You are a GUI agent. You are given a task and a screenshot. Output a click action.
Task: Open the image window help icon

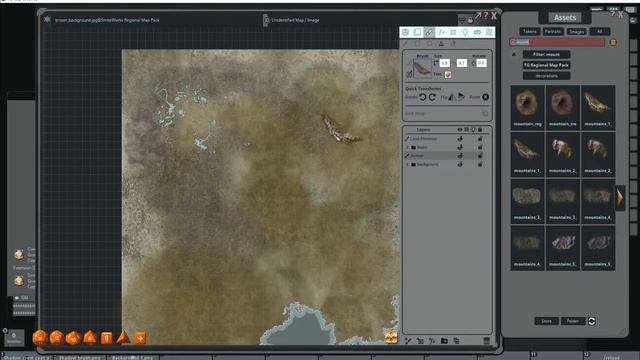[x=486, y=16]
